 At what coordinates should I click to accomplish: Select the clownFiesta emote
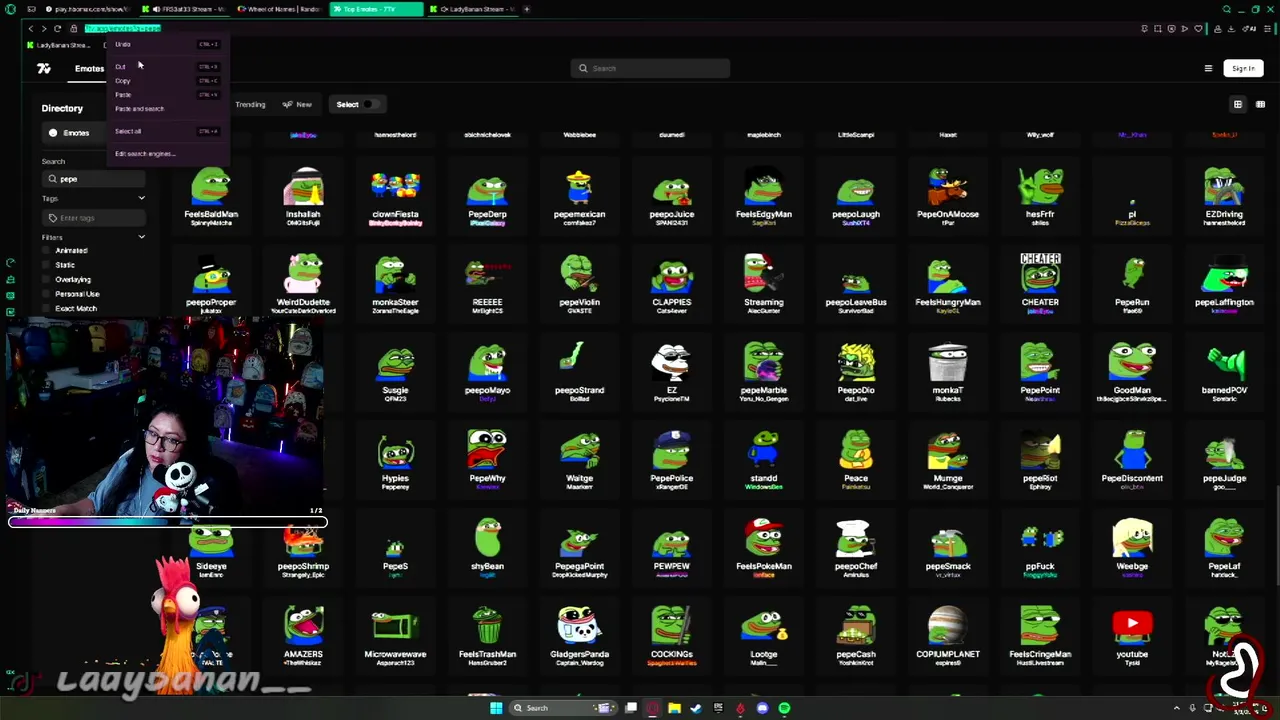coord(395,195)
